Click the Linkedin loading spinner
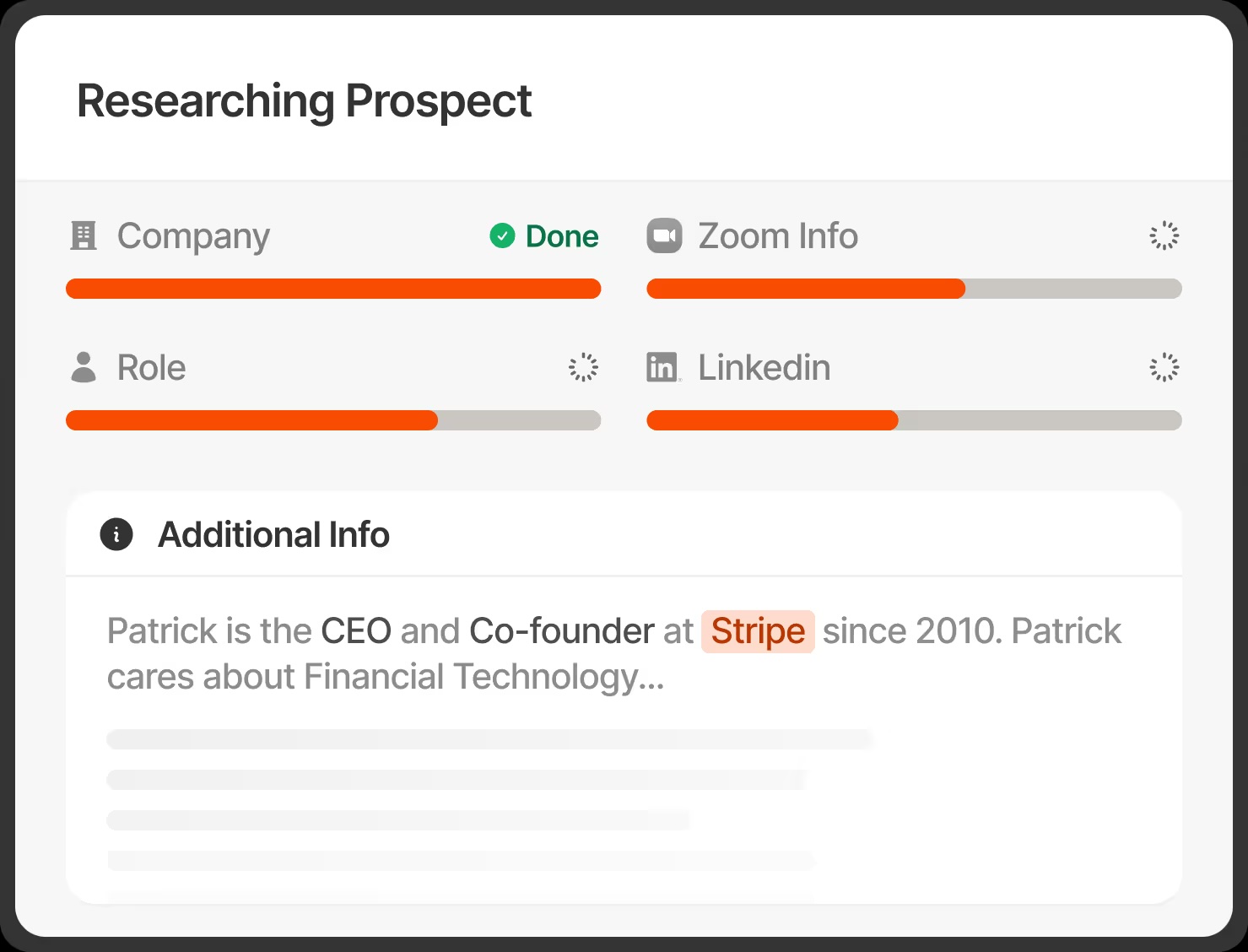Viewport: 1248px width, 952px height. pyautogui.click(x=1164, y=367)
